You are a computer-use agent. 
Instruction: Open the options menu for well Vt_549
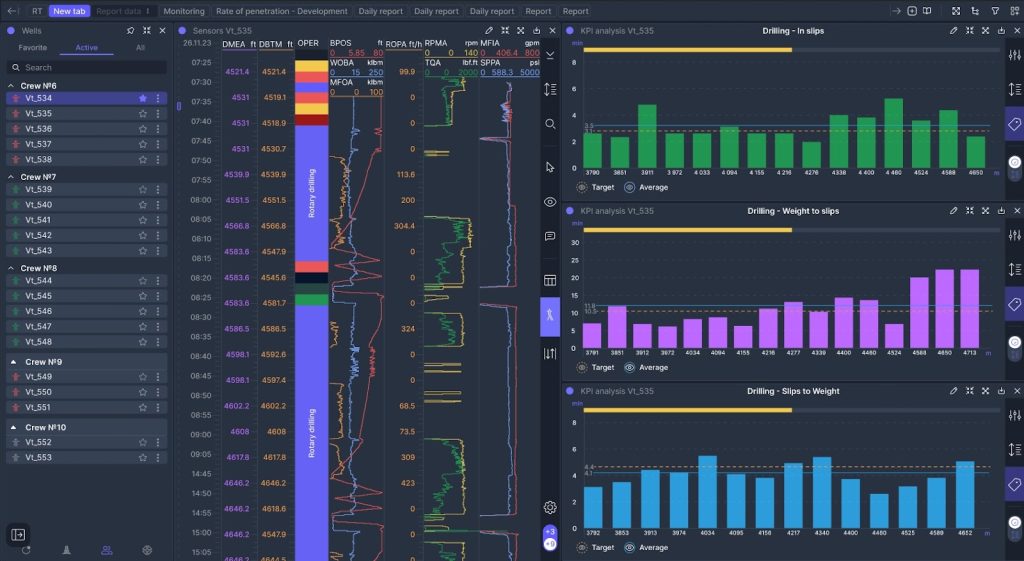(158, 377)
